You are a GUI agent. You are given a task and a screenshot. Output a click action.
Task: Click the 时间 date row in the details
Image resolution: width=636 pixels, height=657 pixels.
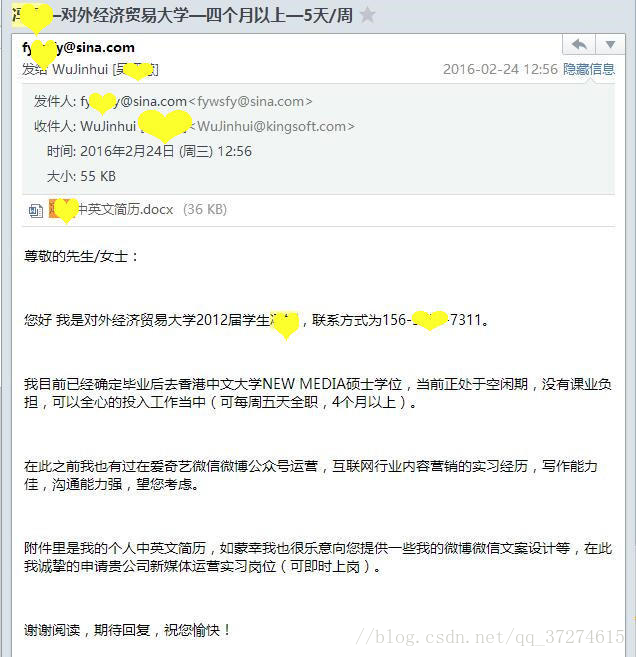tap(149, 151)
